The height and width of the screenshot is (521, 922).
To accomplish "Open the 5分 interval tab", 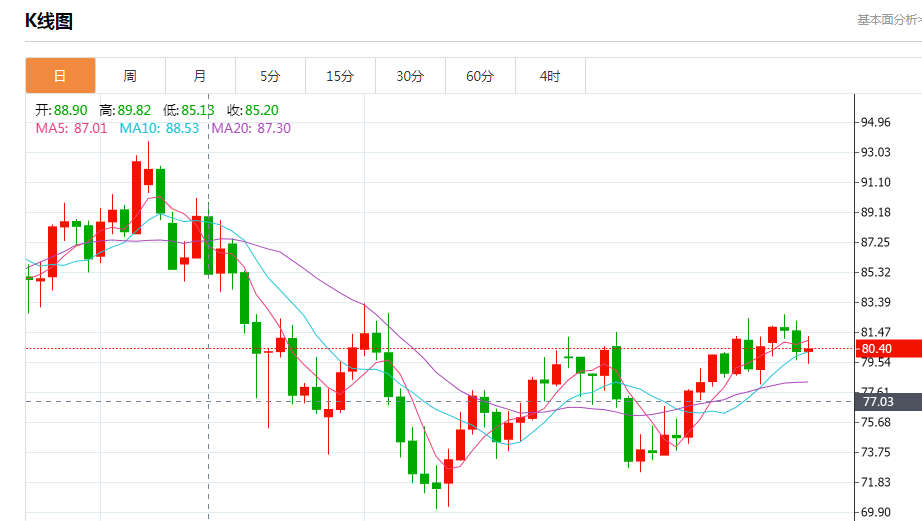I will click(x=270, y=76).
